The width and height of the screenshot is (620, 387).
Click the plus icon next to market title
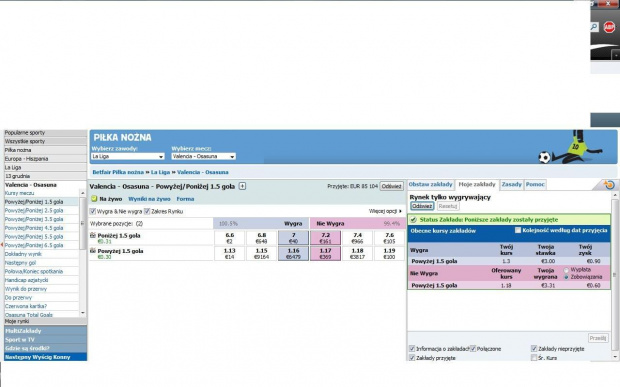point(242,186)
